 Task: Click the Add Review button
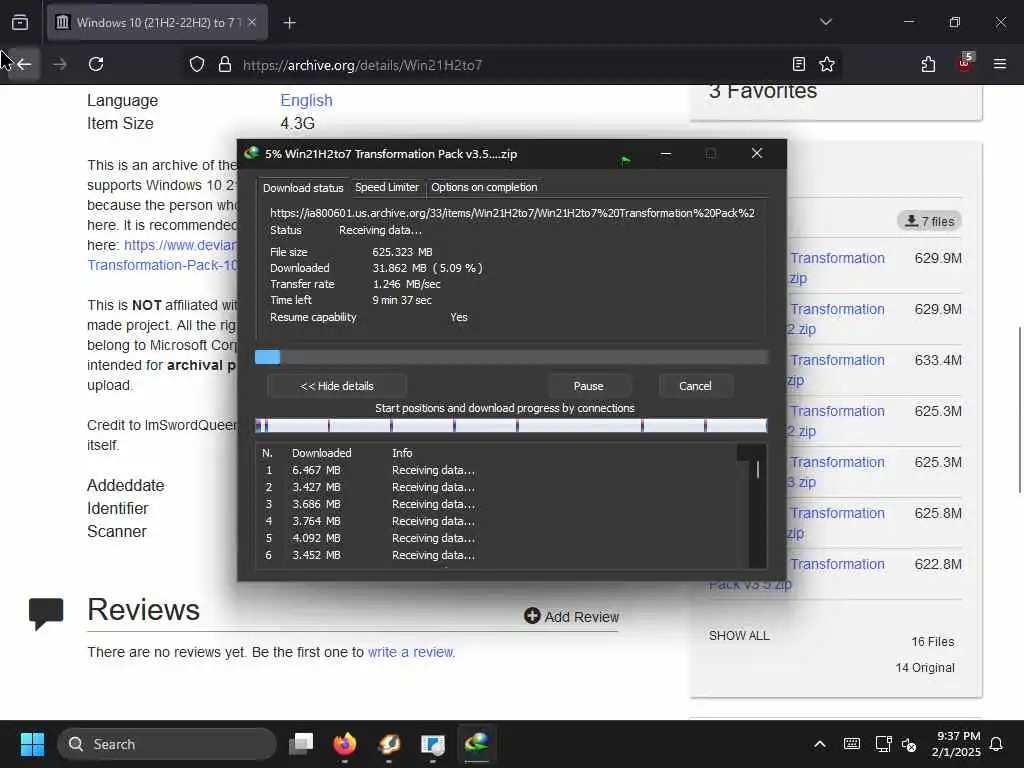(571, 616)
